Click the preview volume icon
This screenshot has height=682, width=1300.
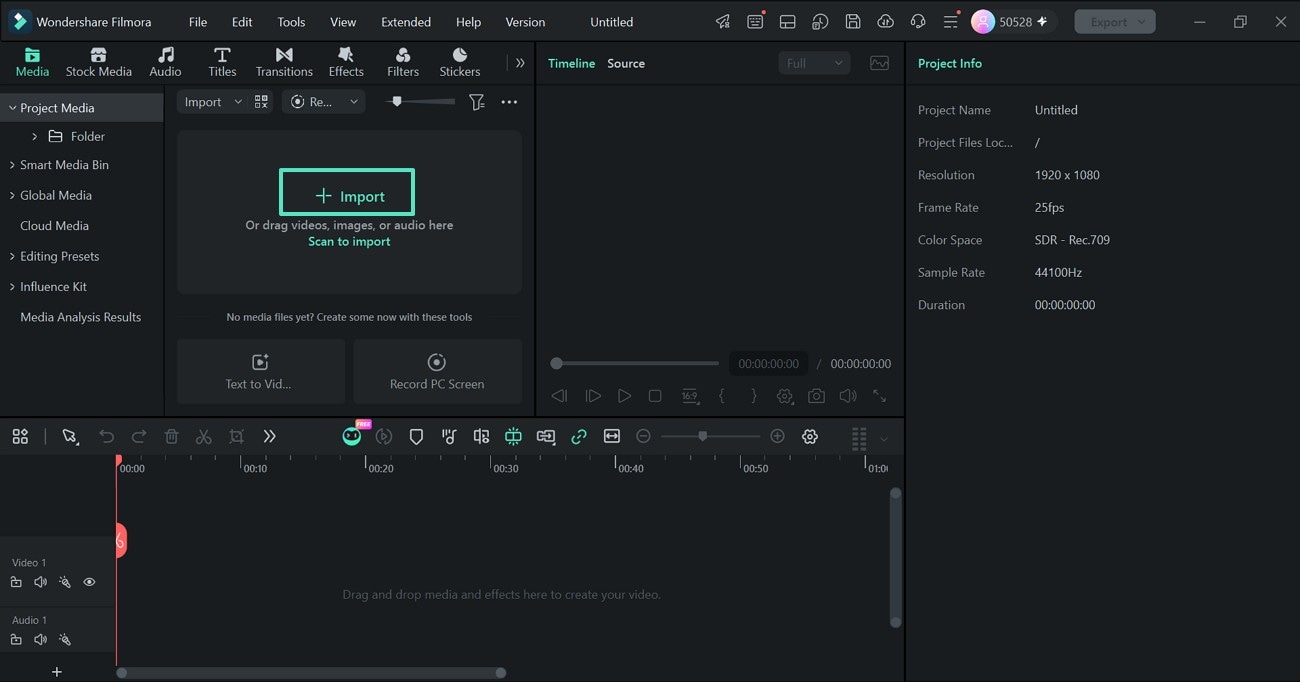(x=848, y=396)
